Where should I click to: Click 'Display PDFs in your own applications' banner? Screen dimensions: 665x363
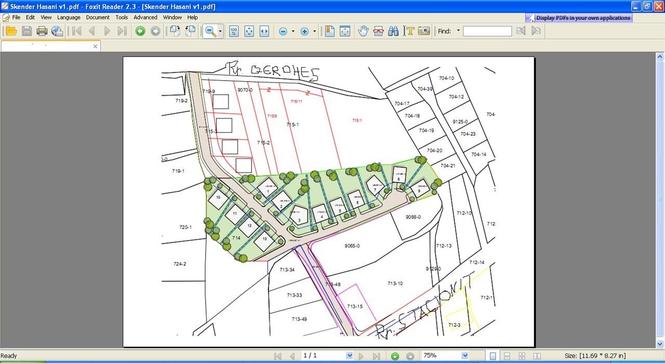[578, 18]
